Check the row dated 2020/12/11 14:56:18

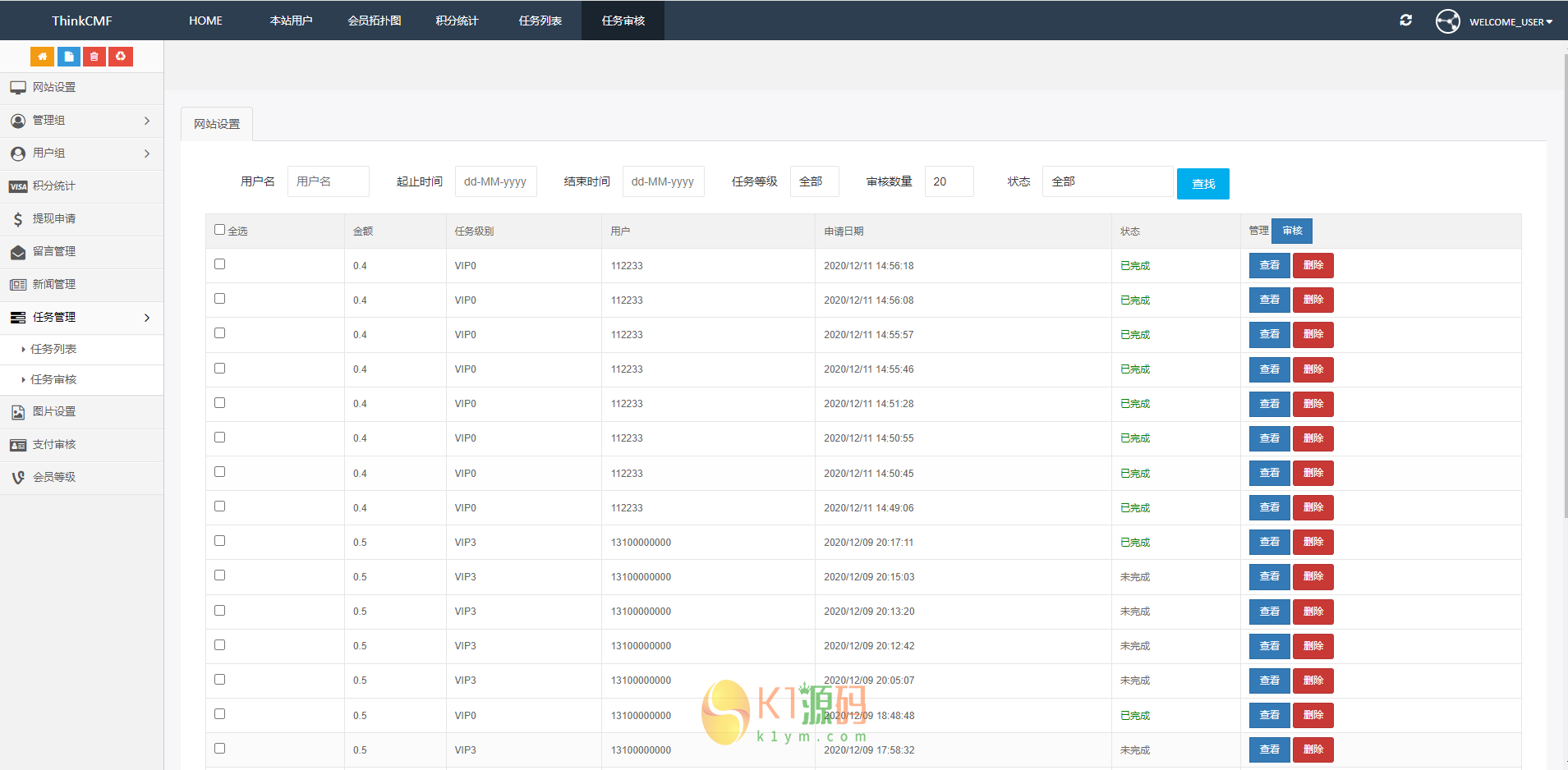click(219, 264)
